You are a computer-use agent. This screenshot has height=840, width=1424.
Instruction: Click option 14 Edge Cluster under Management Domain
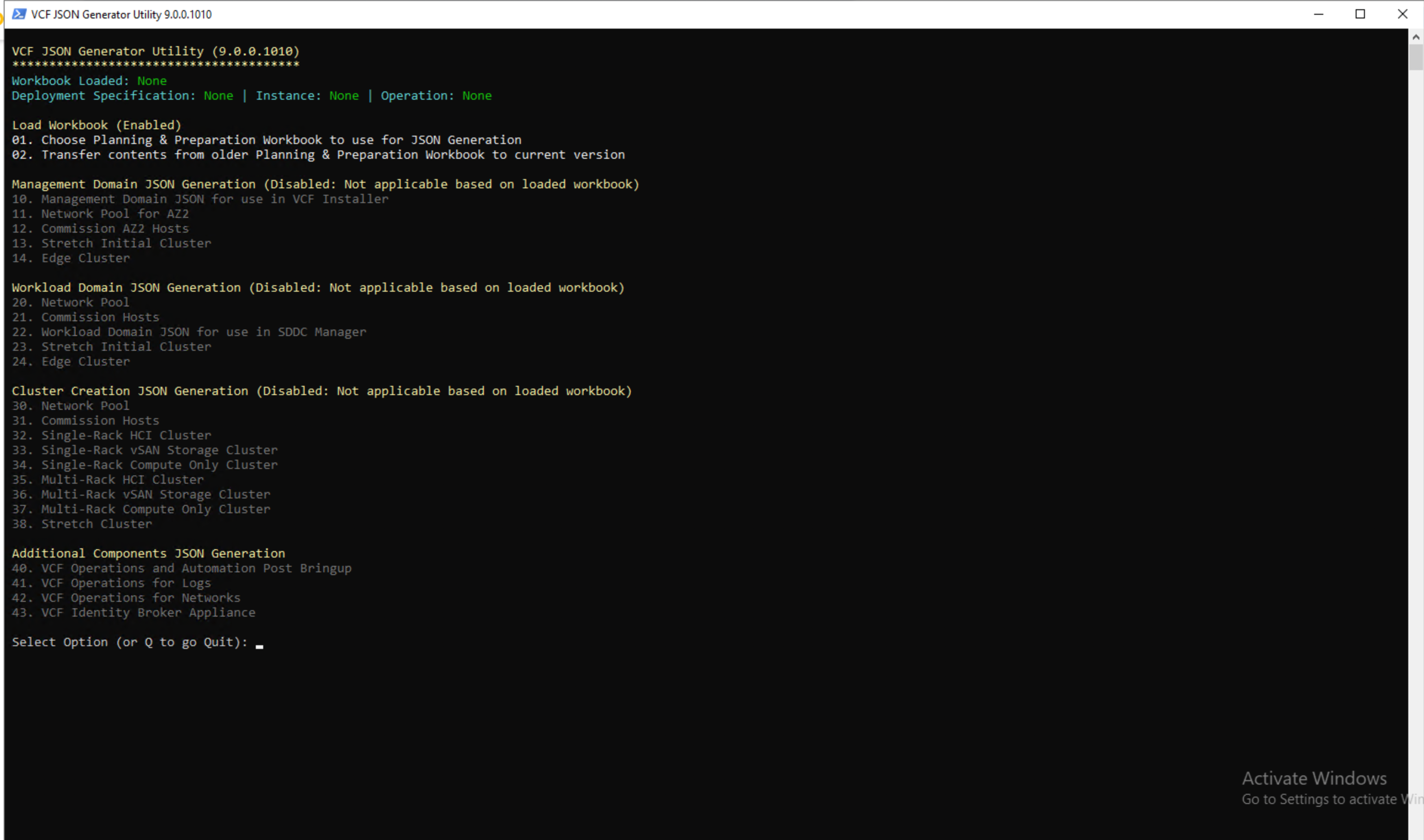pos(71,258)
